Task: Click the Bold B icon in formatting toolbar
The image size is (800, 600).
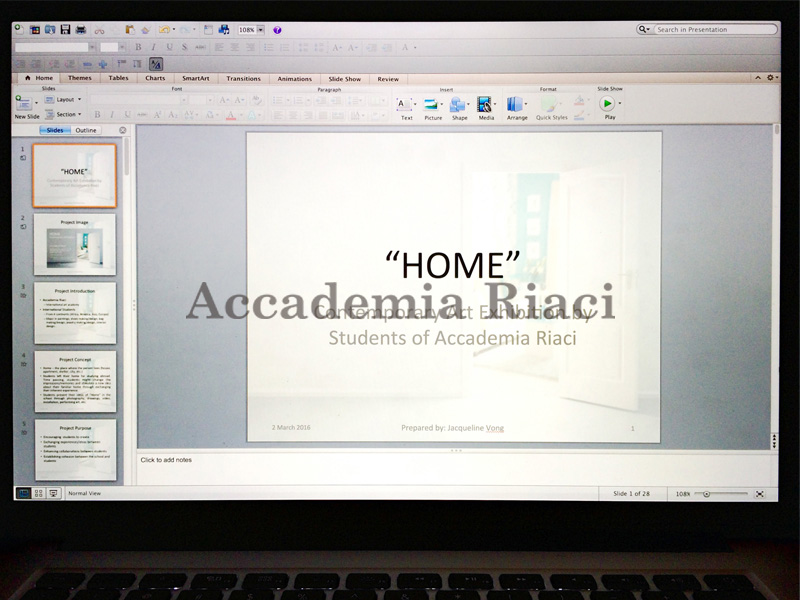Action: 138,47
